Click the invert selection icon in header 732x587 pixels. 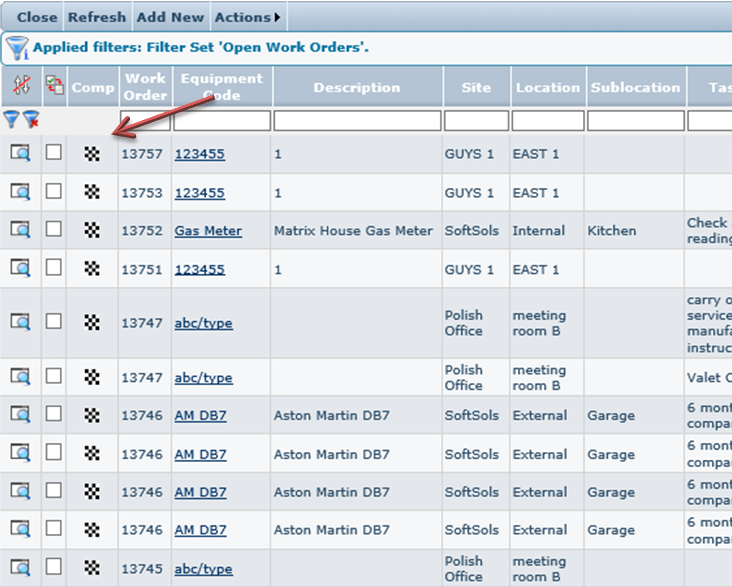54,87
